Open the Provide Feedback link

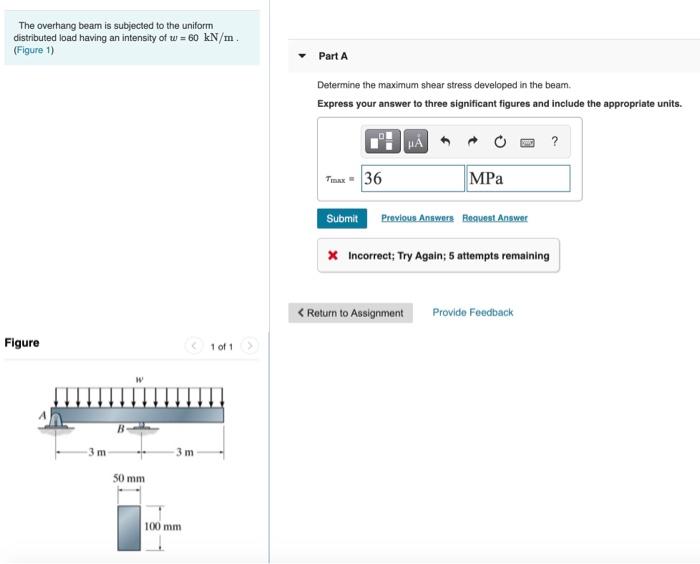point(473,313)
